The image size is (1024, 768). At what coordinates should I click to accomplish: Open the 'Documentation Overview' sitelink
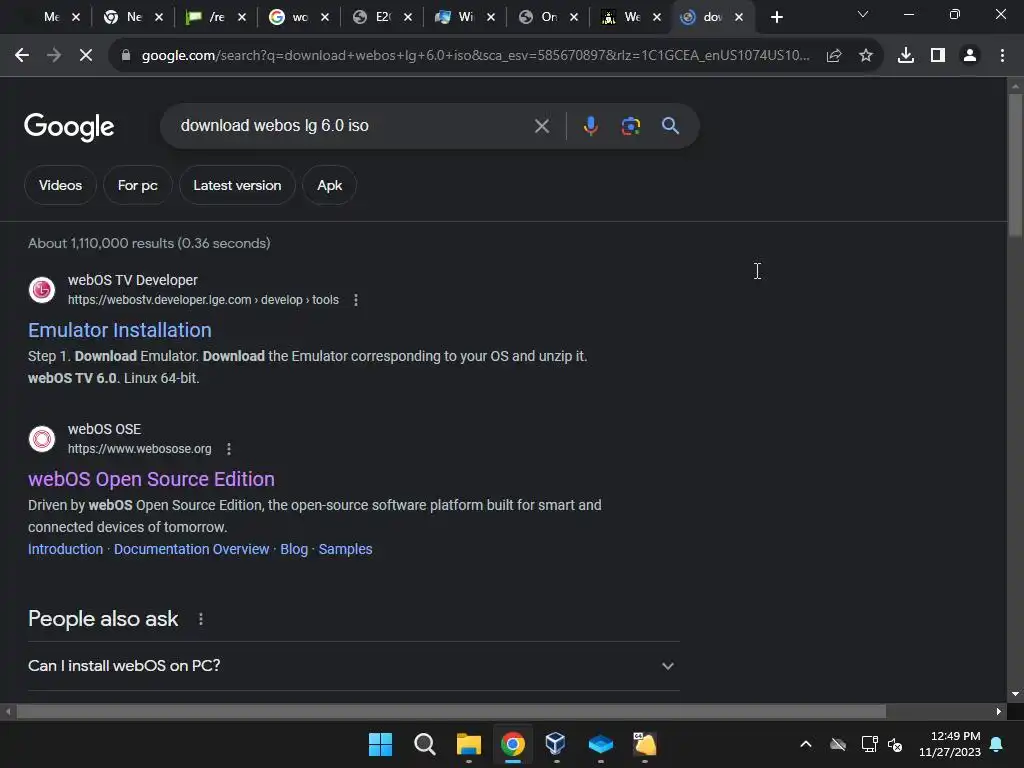click(191, 549)
